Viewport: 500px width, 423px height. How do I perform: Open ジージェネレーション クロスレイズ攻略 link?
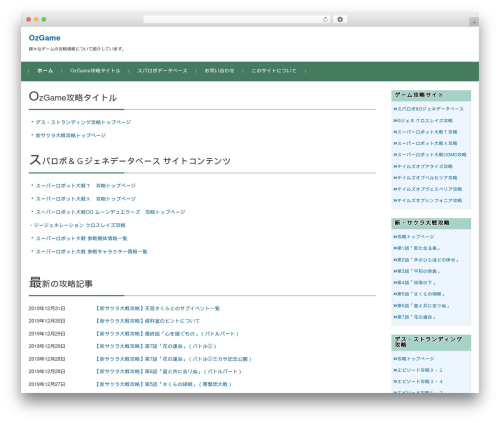coord(79,225)
